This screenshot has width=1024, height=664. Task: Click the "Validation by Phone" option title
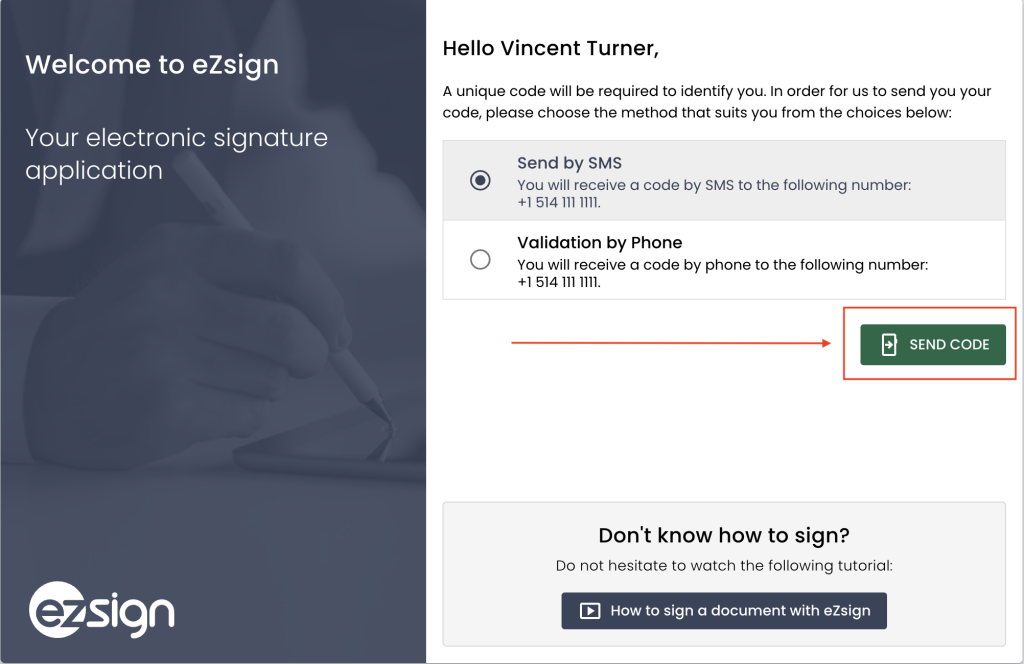(x=599, y=242)
